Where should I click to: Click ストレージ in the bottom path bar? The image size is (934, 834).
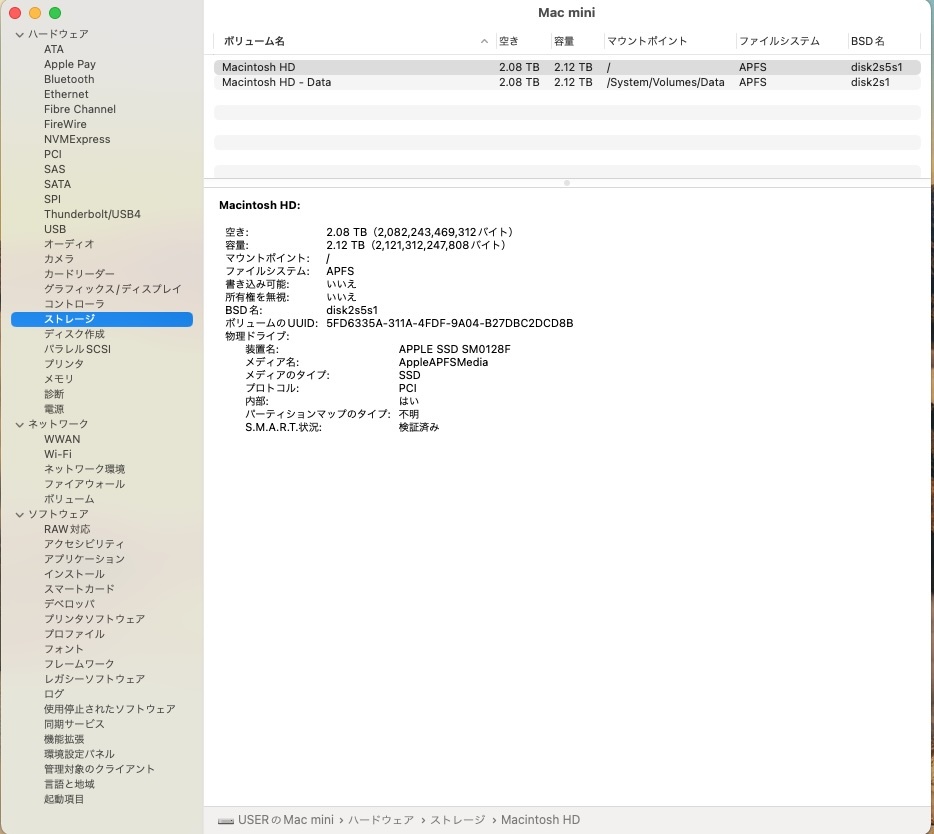457,820
